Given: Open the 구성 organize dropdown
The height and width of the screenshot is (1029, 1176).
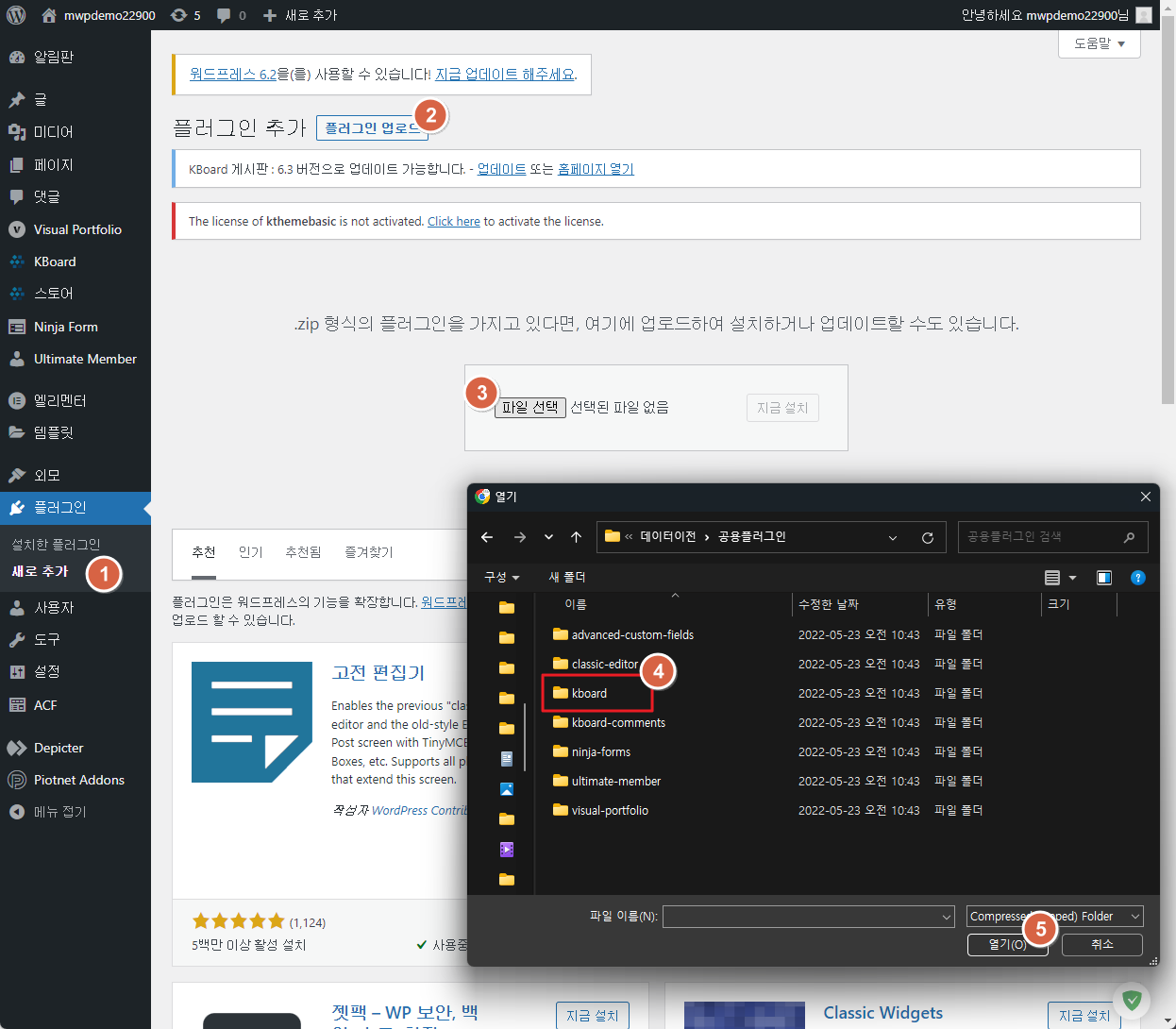Looking at the screenshot, I should tap(502, 577).
